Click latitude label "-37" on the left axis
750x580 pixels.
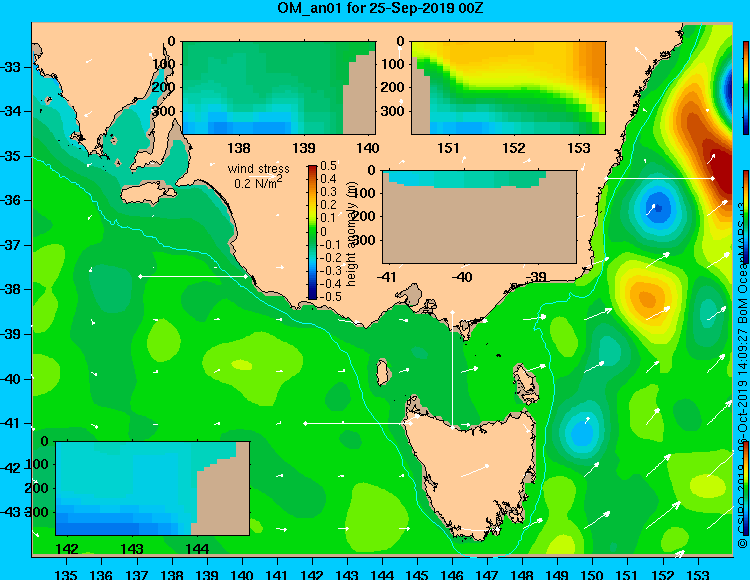(11, 245)
